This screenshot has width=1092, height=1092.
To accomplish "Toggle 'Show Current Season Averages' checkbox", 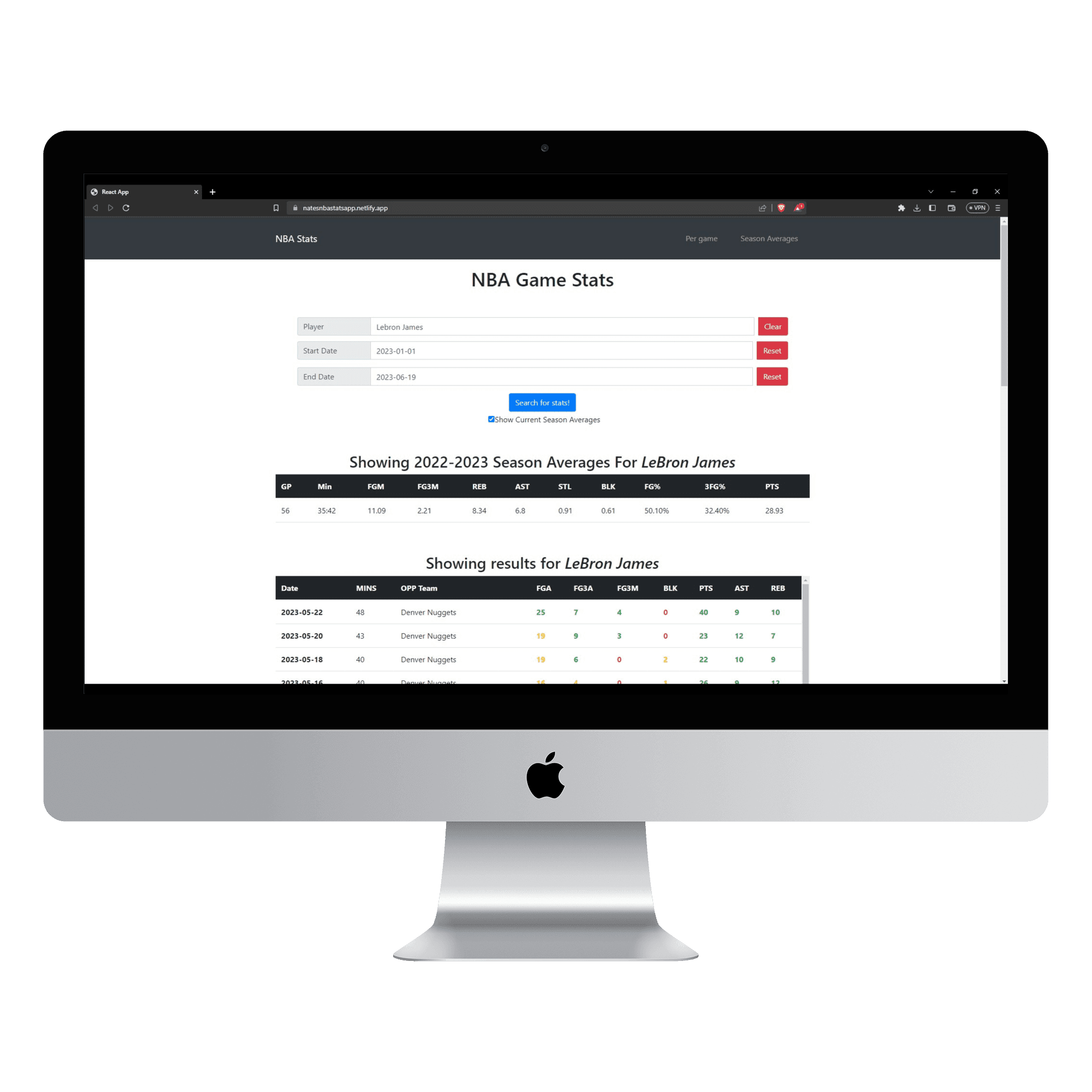I will [485, 419].
